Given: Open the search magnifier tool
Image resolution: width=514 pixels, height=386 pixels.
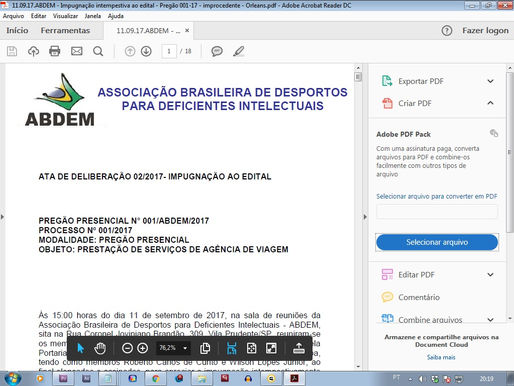Looking at the screenshot, I should click(x=98, y=51).
